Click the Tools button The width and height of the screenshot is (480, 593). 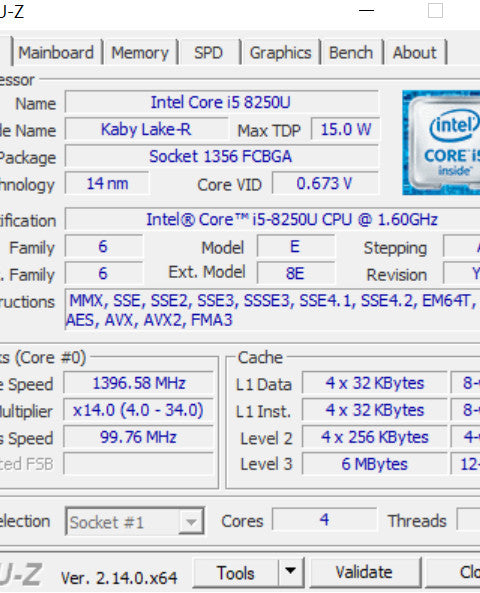[236, 572]
